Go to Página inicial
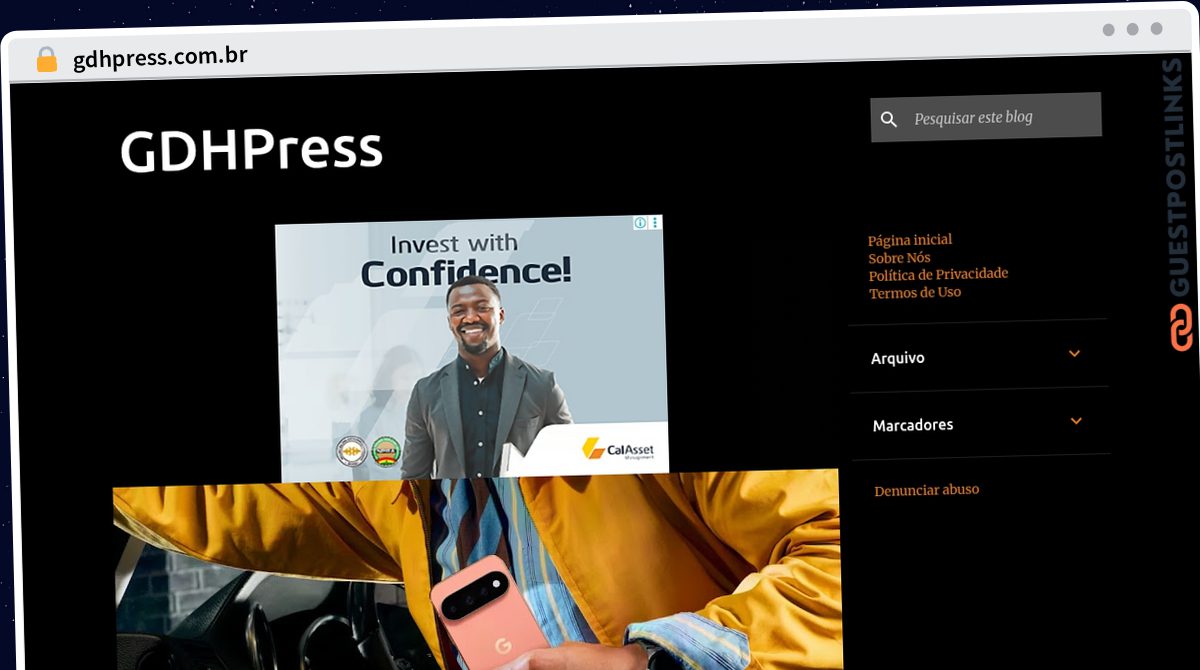This screenshot has width=1200, height=670. [x=910, y=240]
